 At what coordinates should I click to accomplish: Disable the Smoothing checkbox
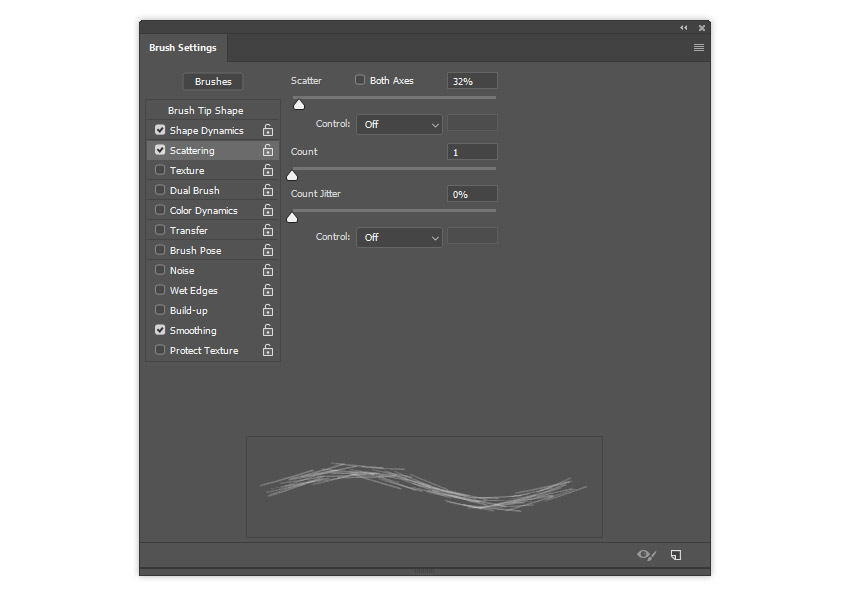click(160, 330)
